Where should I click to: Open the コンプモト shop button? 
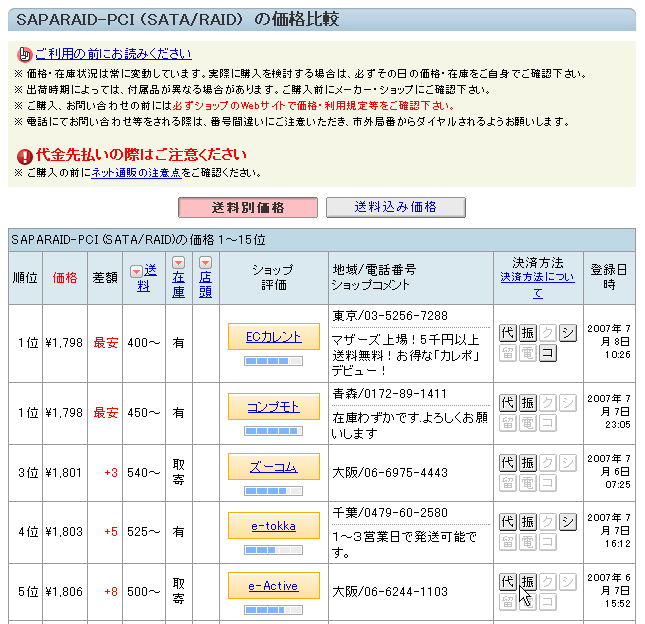click(x=274, y=406)
